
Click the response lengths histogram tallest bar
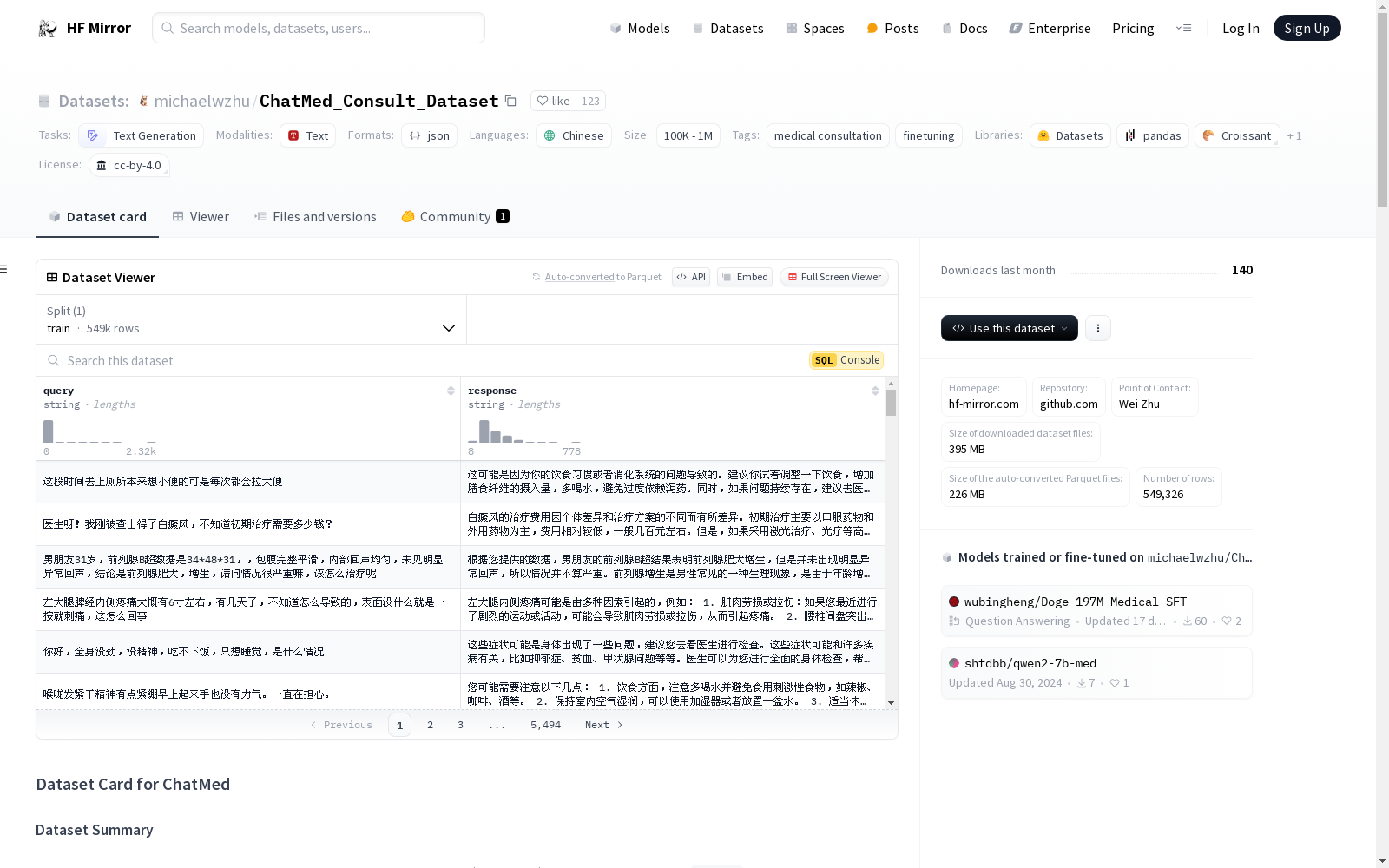point(484,431)
